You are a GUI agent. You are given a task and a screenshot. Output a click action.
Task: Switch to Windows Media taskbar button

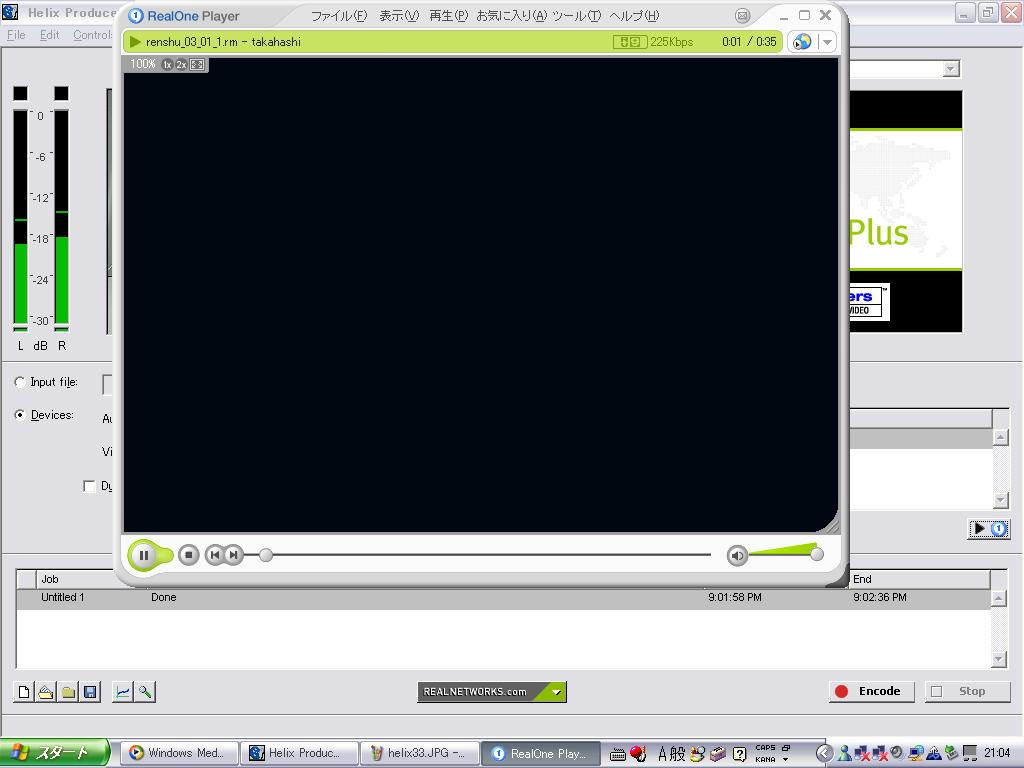(179, 753)
